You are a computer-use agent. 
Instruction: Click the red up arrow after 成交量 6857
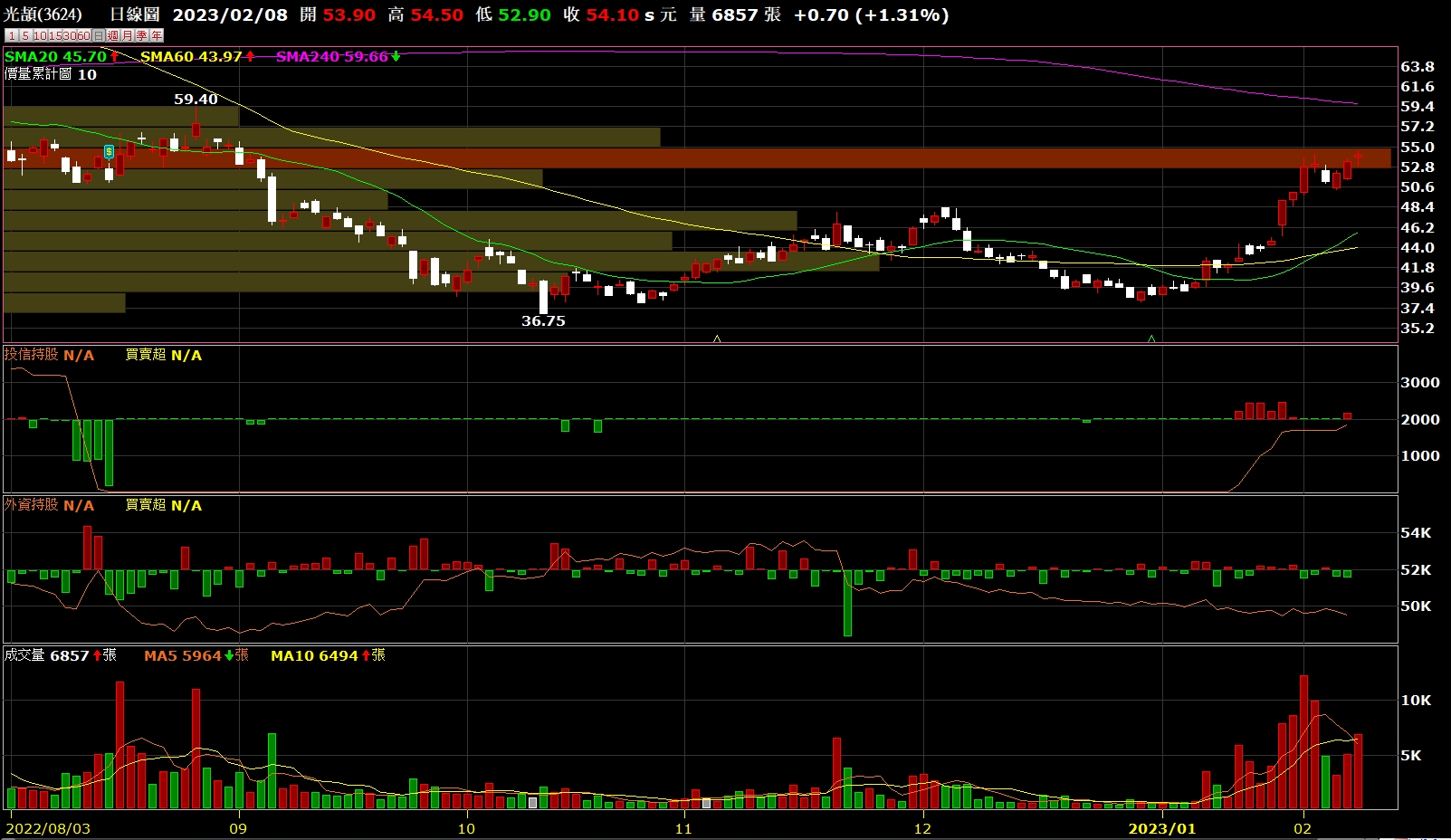point(97,655)
